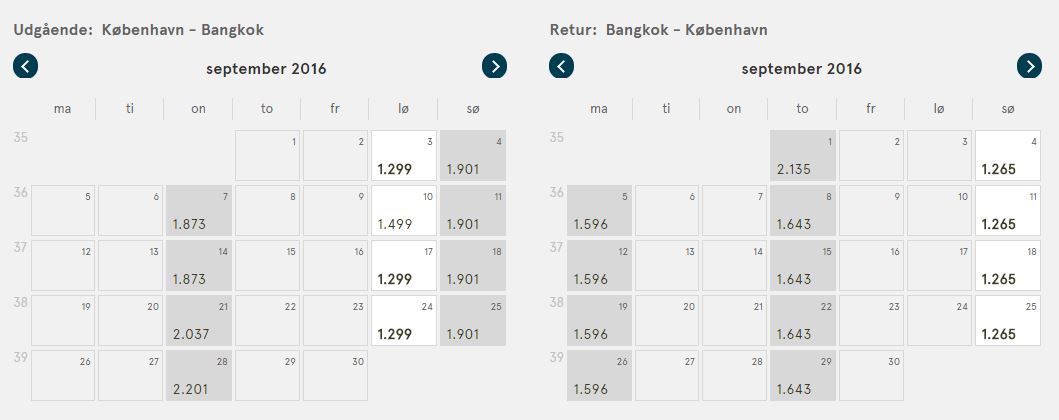Pick return September 8 fare 1.643
Viewport: 1059px width, 420px height.
click(803, 211)
